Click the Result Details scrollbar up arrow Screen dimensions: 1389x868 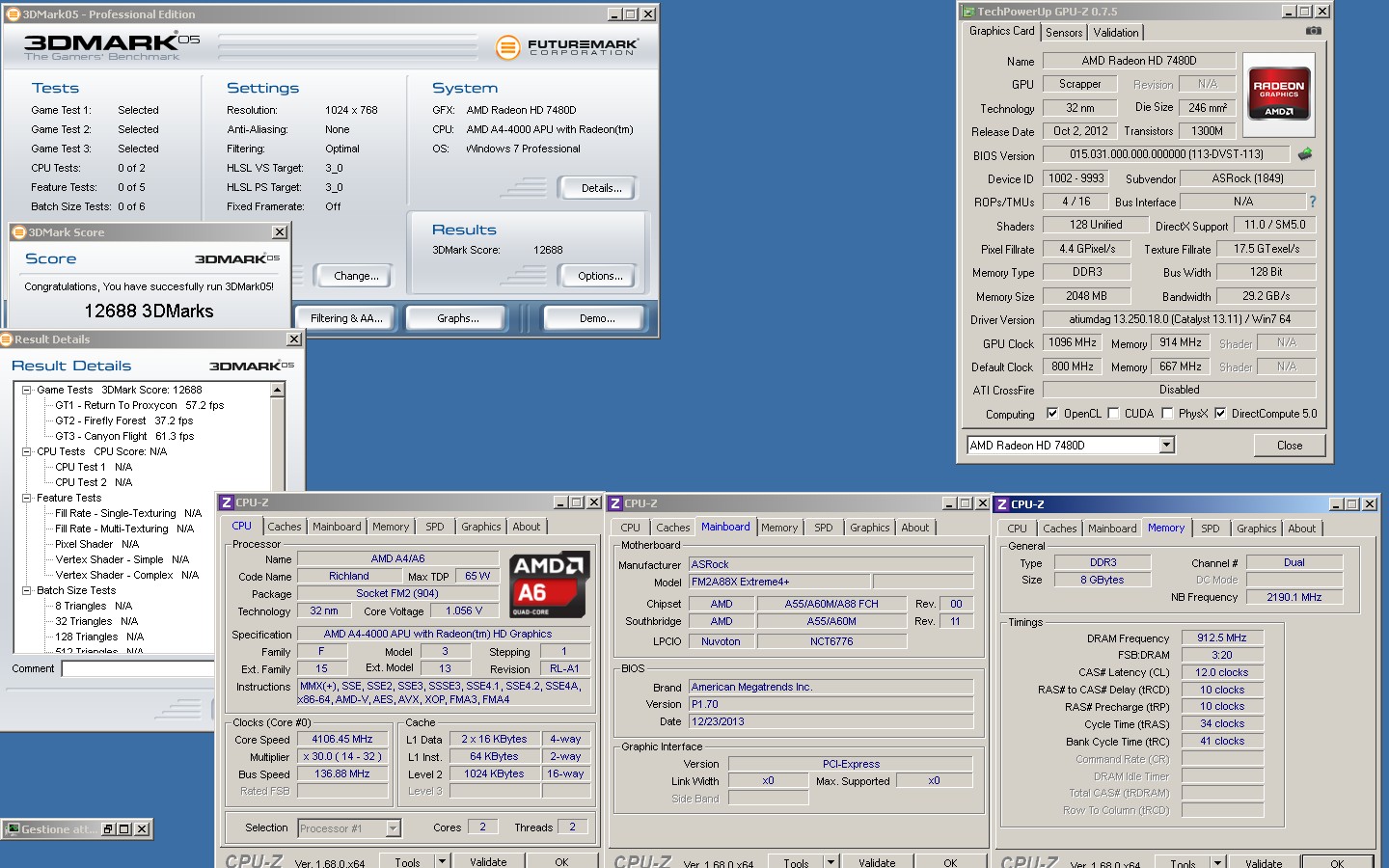278,390
